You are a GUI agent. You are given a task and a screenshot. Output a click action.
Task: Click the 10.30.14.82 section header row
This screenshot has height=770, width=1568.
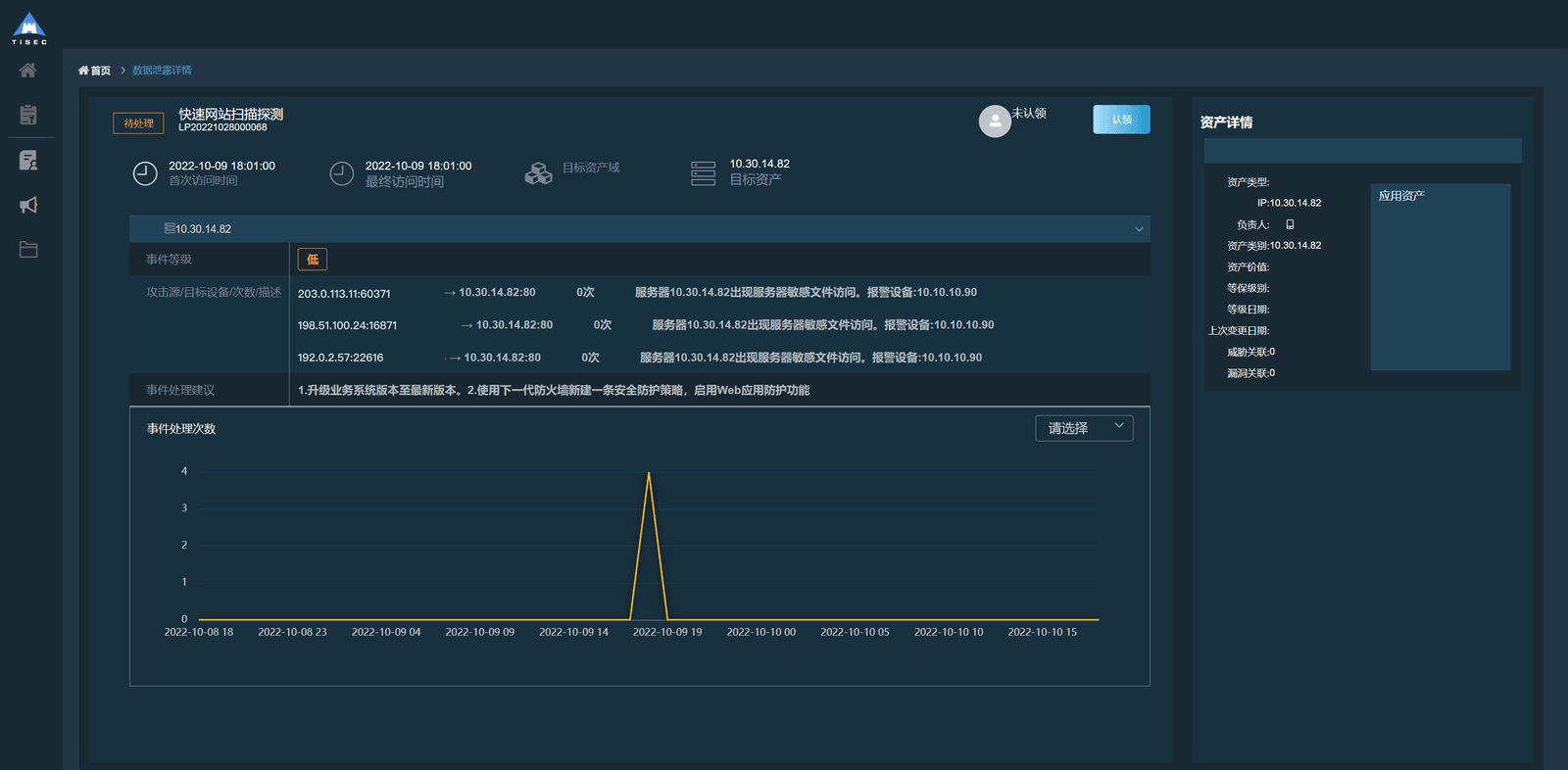pyautogui.click(x=639, y=229)
